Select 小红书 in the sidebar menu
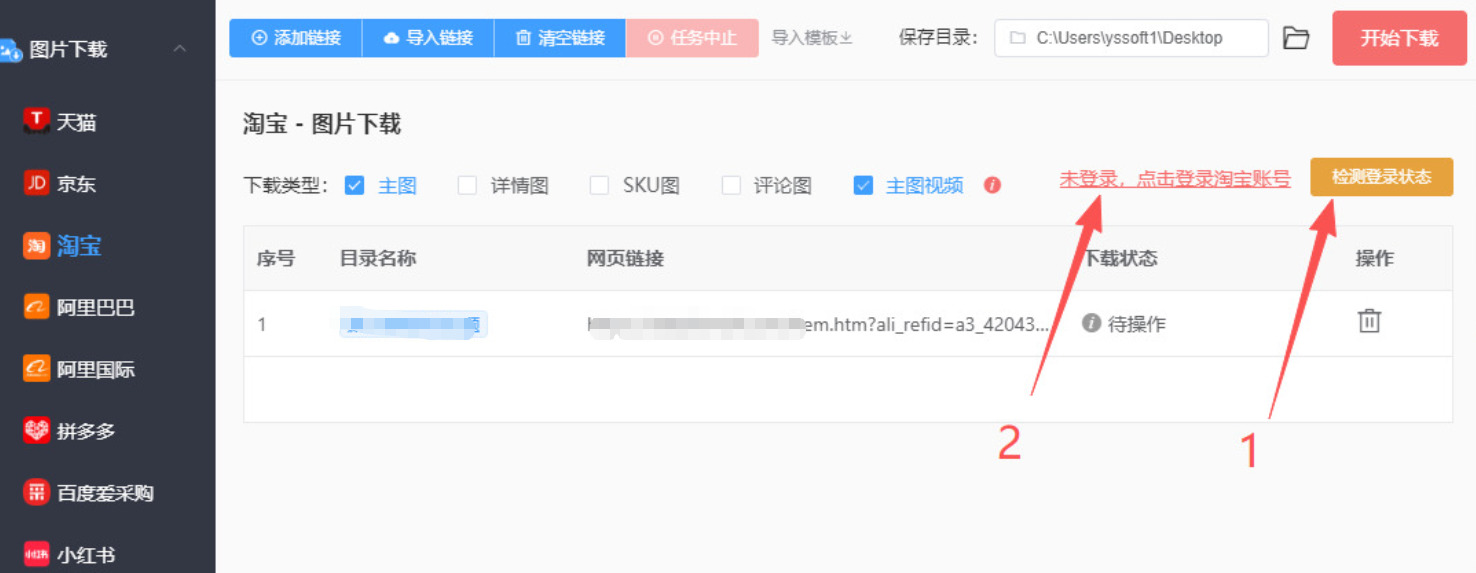1476x573 pixels. point(87,555)
